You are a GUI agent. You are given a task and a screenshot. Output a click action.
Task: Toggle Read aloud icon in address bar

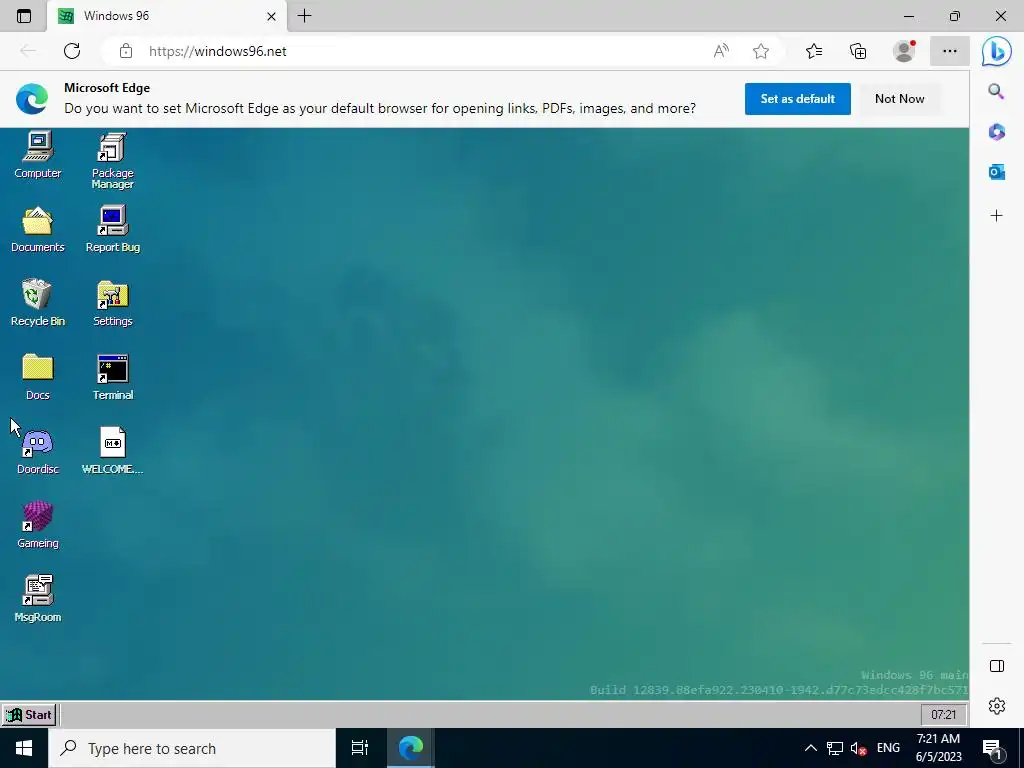click(721, 51)
